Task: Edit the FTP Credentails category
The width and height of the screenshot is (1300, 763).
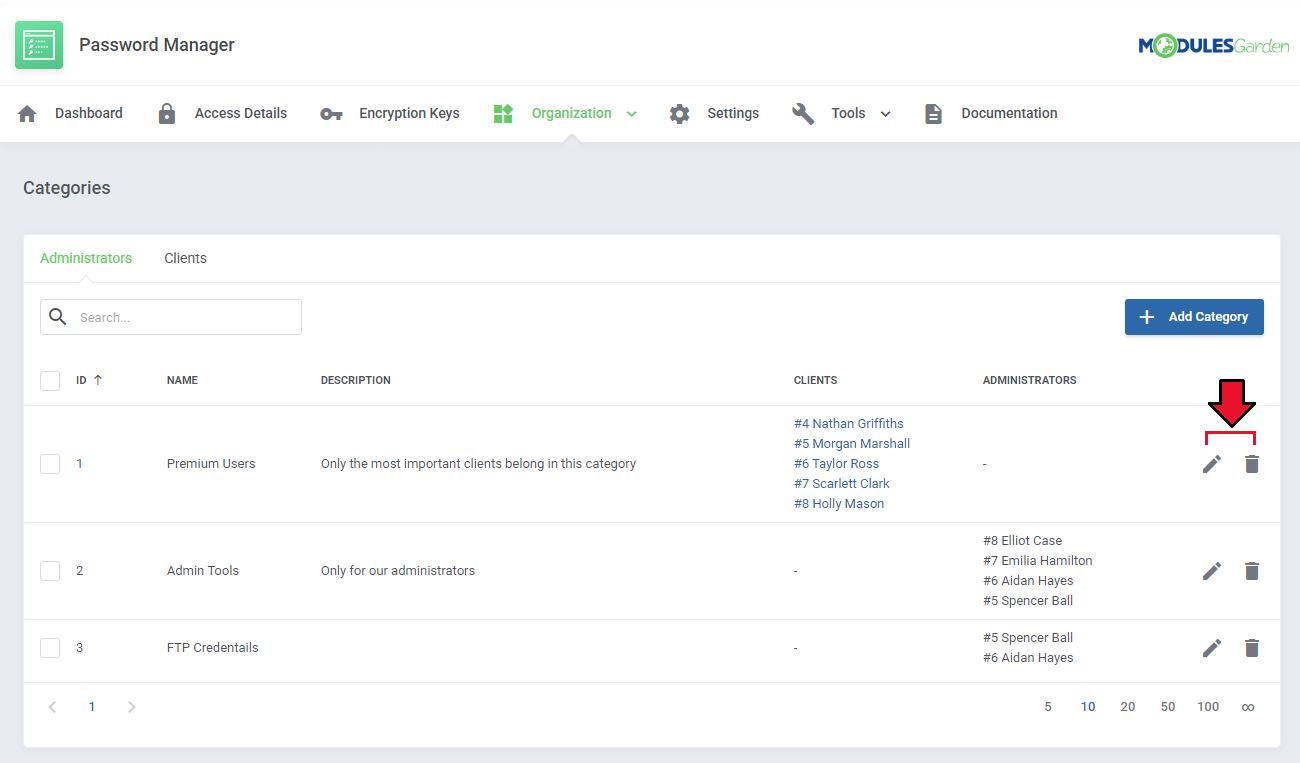Action: [x=1212, y=648]
